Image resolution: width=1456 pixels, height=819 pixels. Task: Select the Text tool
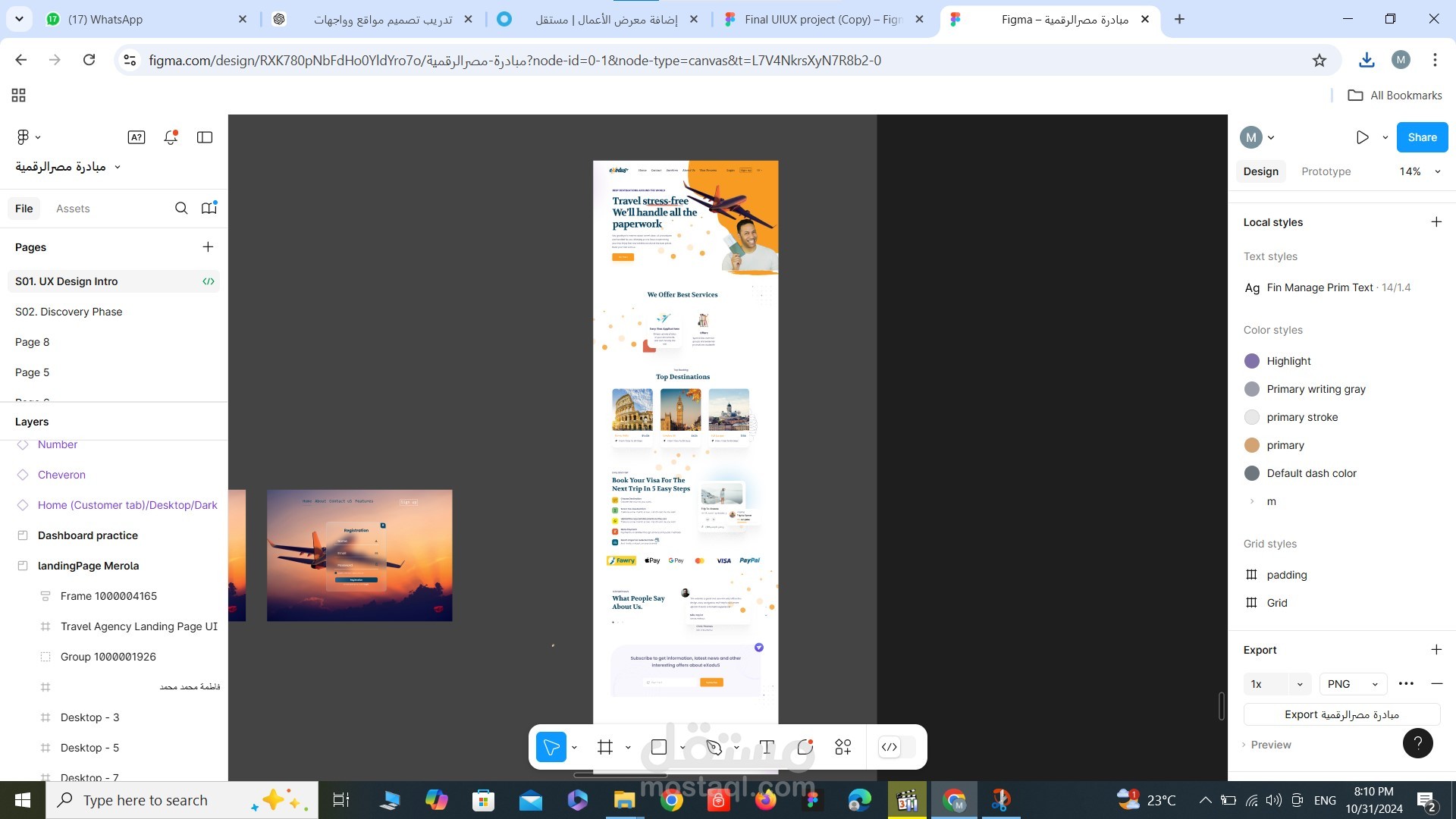pyautogui.click(x=767, y=747)
